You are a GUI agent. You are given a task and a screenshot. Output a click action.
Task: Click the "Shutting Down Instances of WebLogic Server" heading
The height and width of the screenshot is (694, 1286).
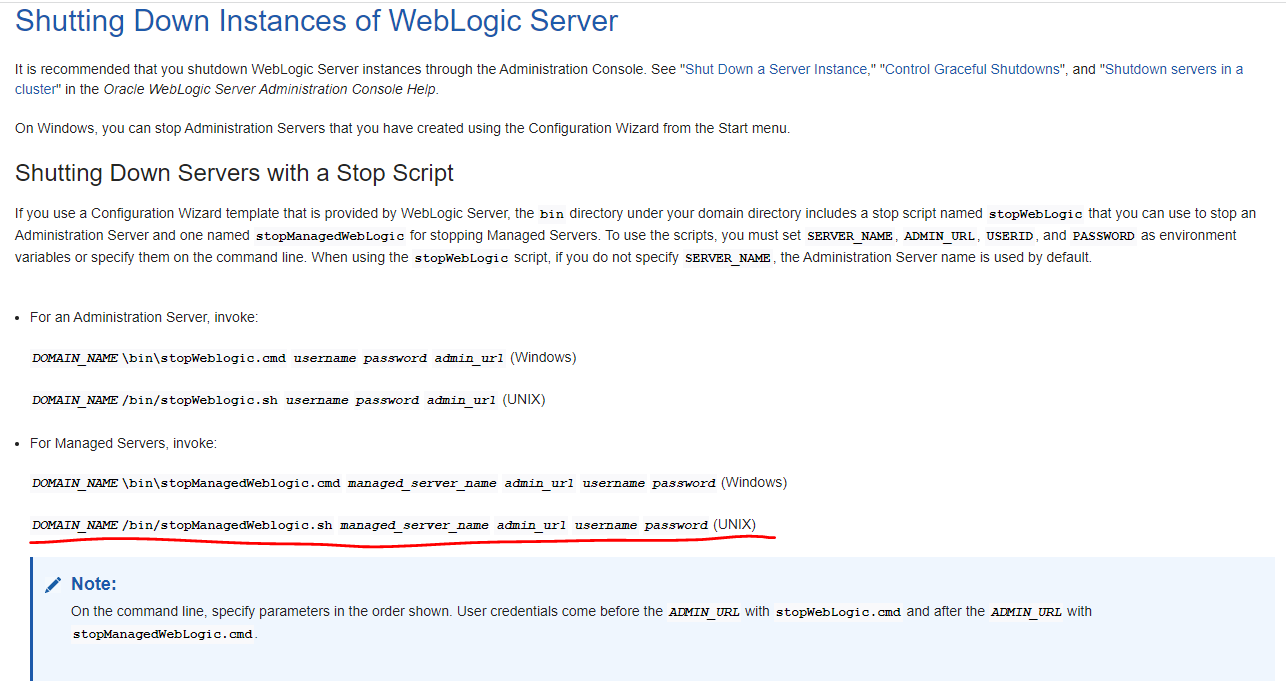317,20
